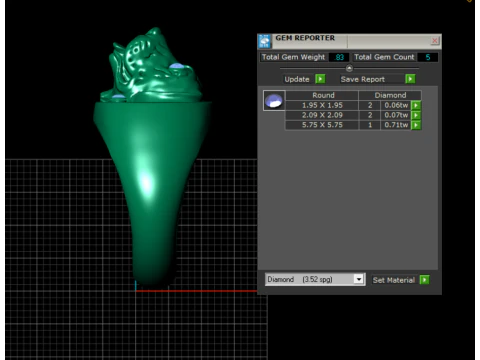Click the 0.71tw weight cell

point(396,125)
